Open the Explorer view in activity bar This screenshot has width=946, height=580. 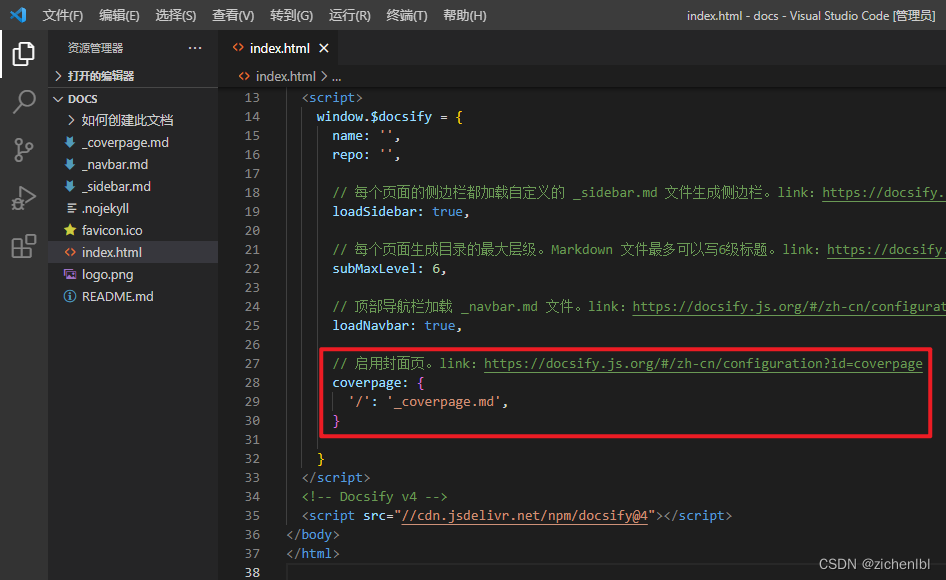click(x=24, y=54)
